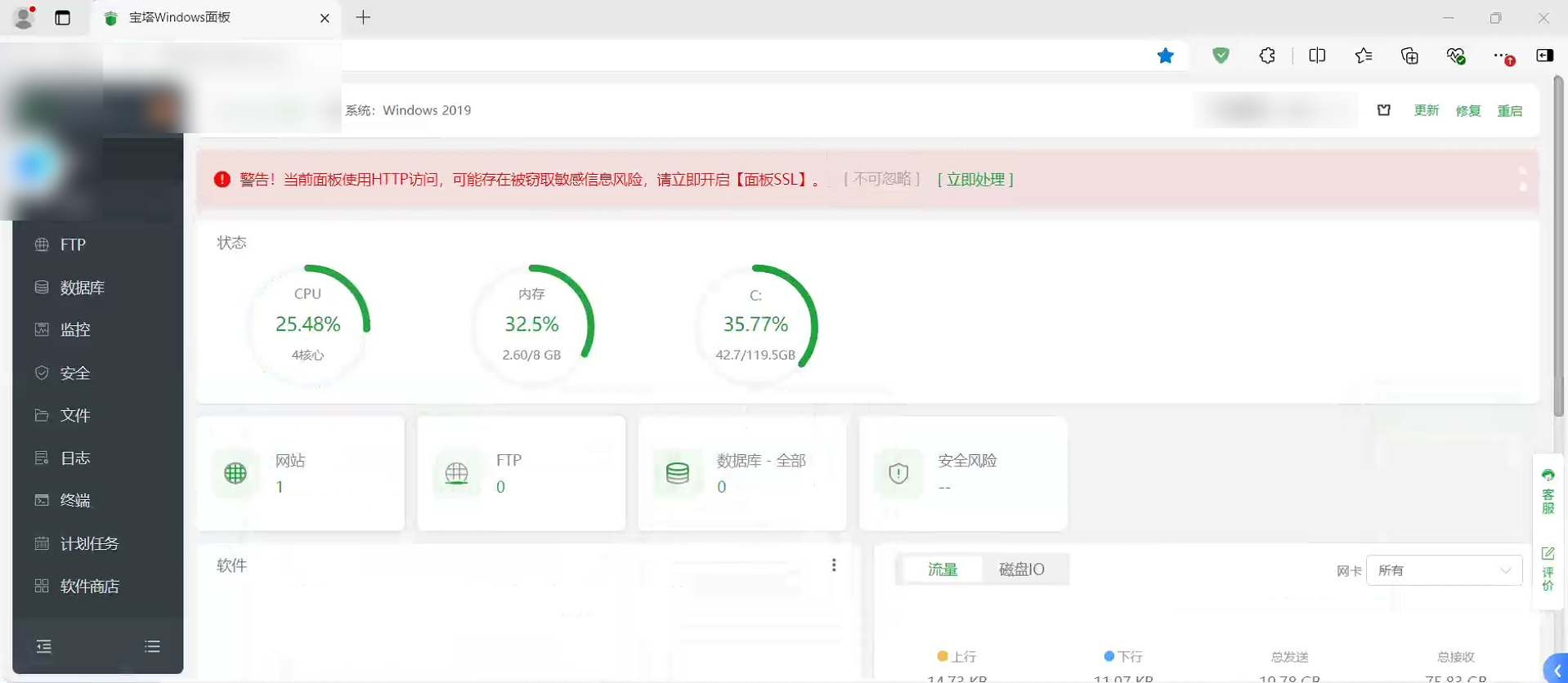Click the 终端 terminal icon in sidebar
The width and height of the screenshot is (1568, 683).
[42, 500]
